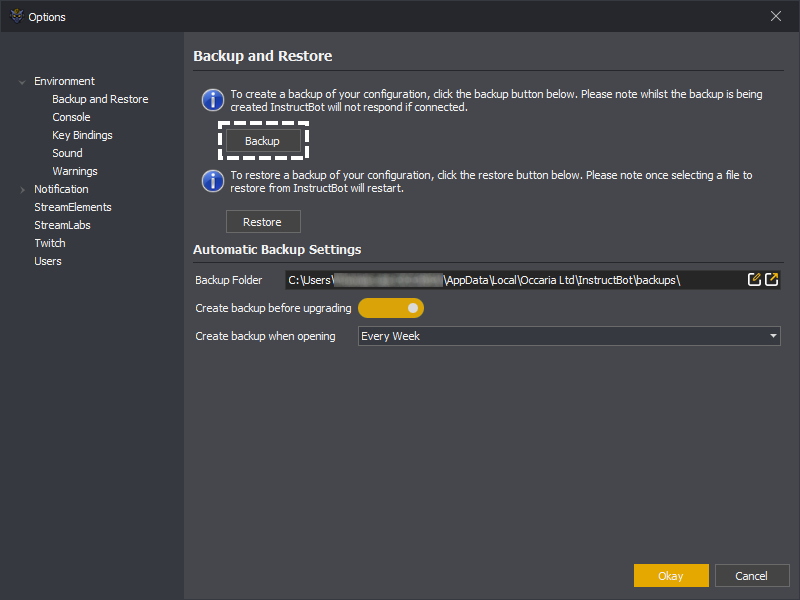The width and height of the screenshot is (800, 600).
Task: Select the Users tree item
Action: tap(48, 261)
